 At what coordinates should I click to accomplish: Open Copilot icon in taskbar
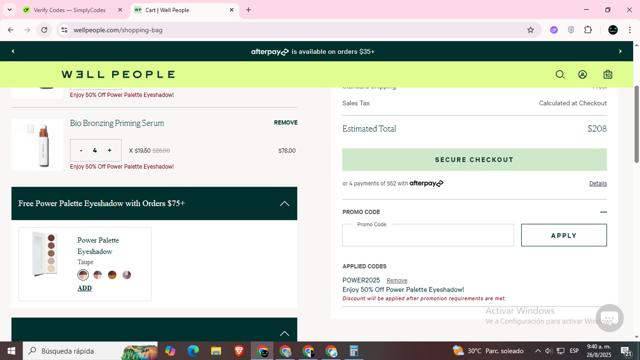170,351
